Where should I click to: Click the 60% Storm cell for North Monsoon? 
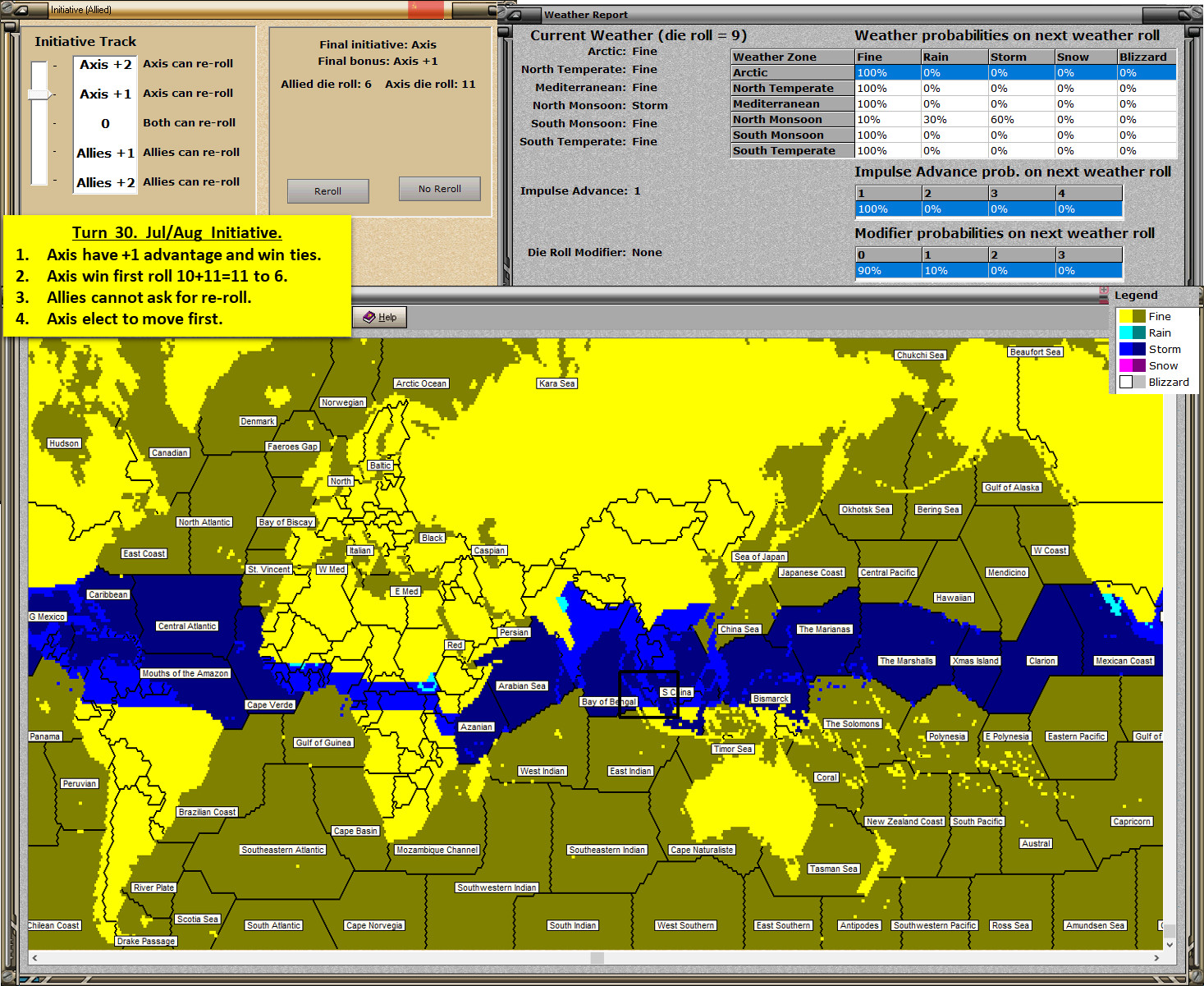coord(1021,119)
